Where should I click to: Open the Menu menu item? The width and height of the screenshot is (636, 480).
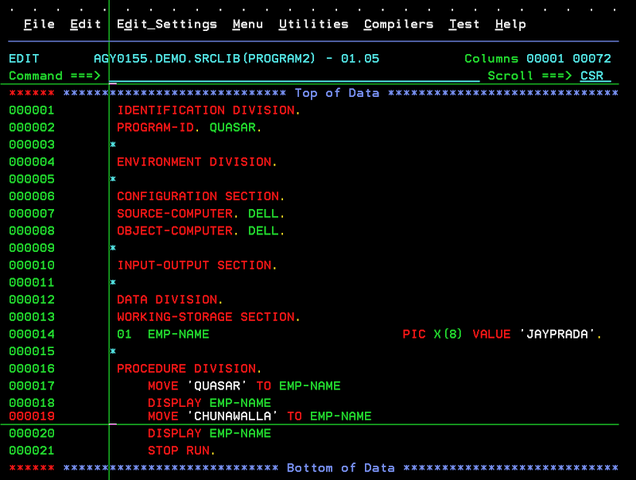click(247, 24)
